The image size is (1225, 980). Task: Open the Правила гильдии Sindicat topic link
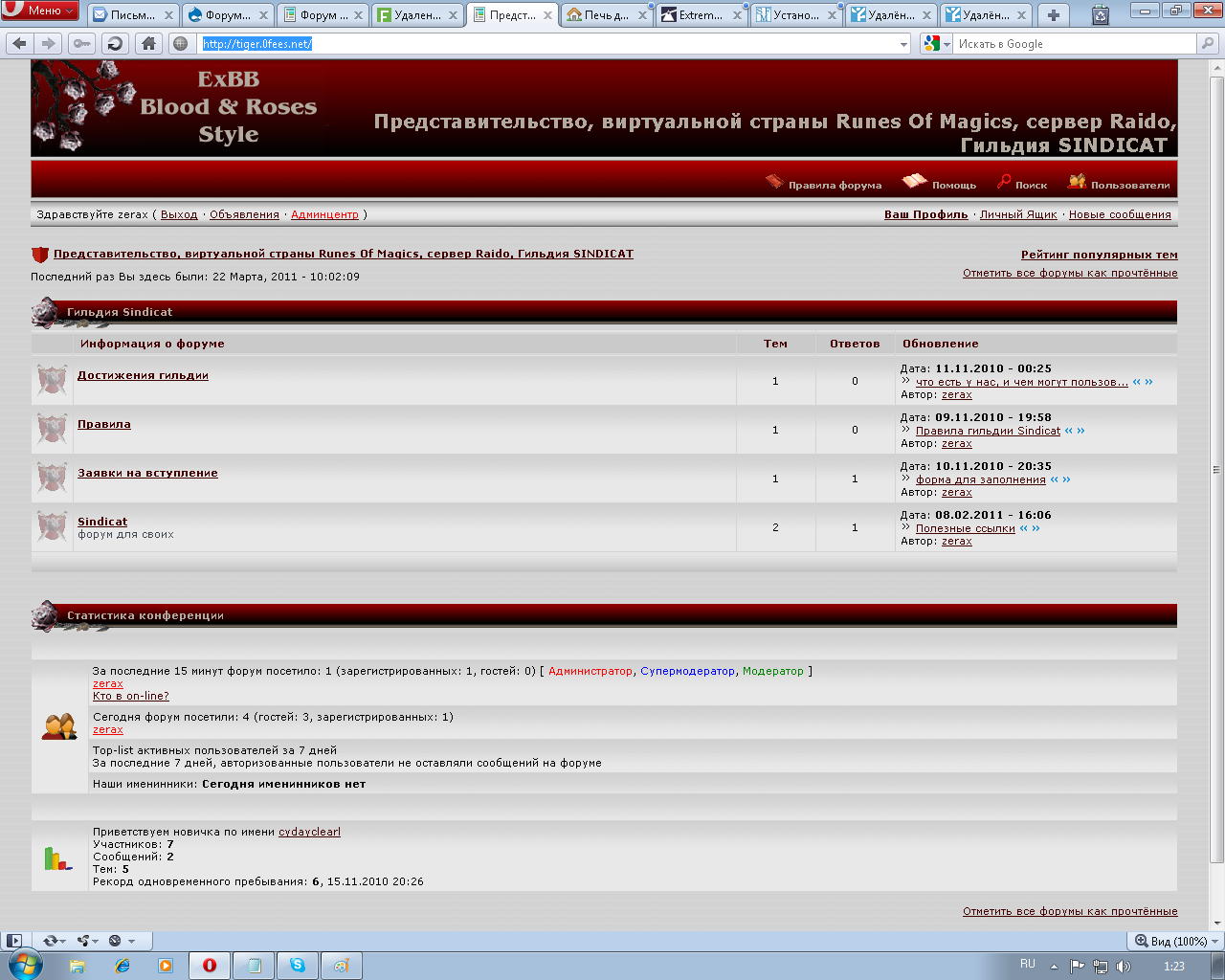coord(988,431)
